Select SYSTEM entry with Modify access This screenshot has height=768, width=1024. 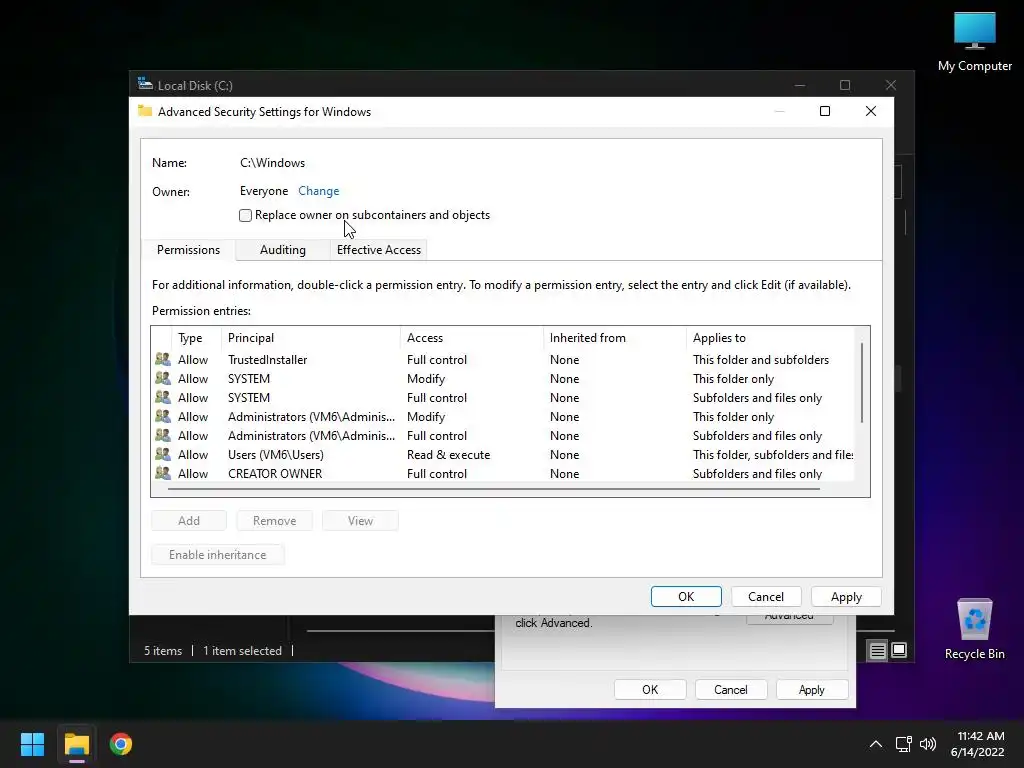point(503,378)
